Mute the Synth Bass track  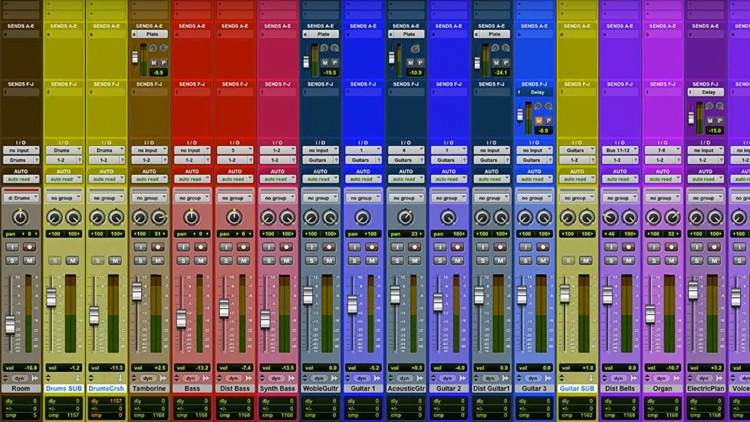(287, 261)
